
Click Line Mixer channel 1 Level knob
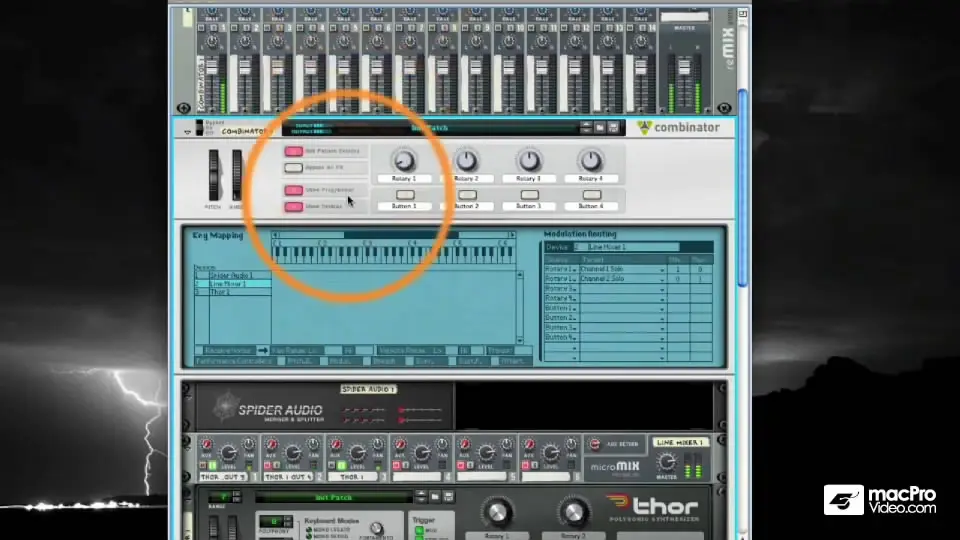228,453
